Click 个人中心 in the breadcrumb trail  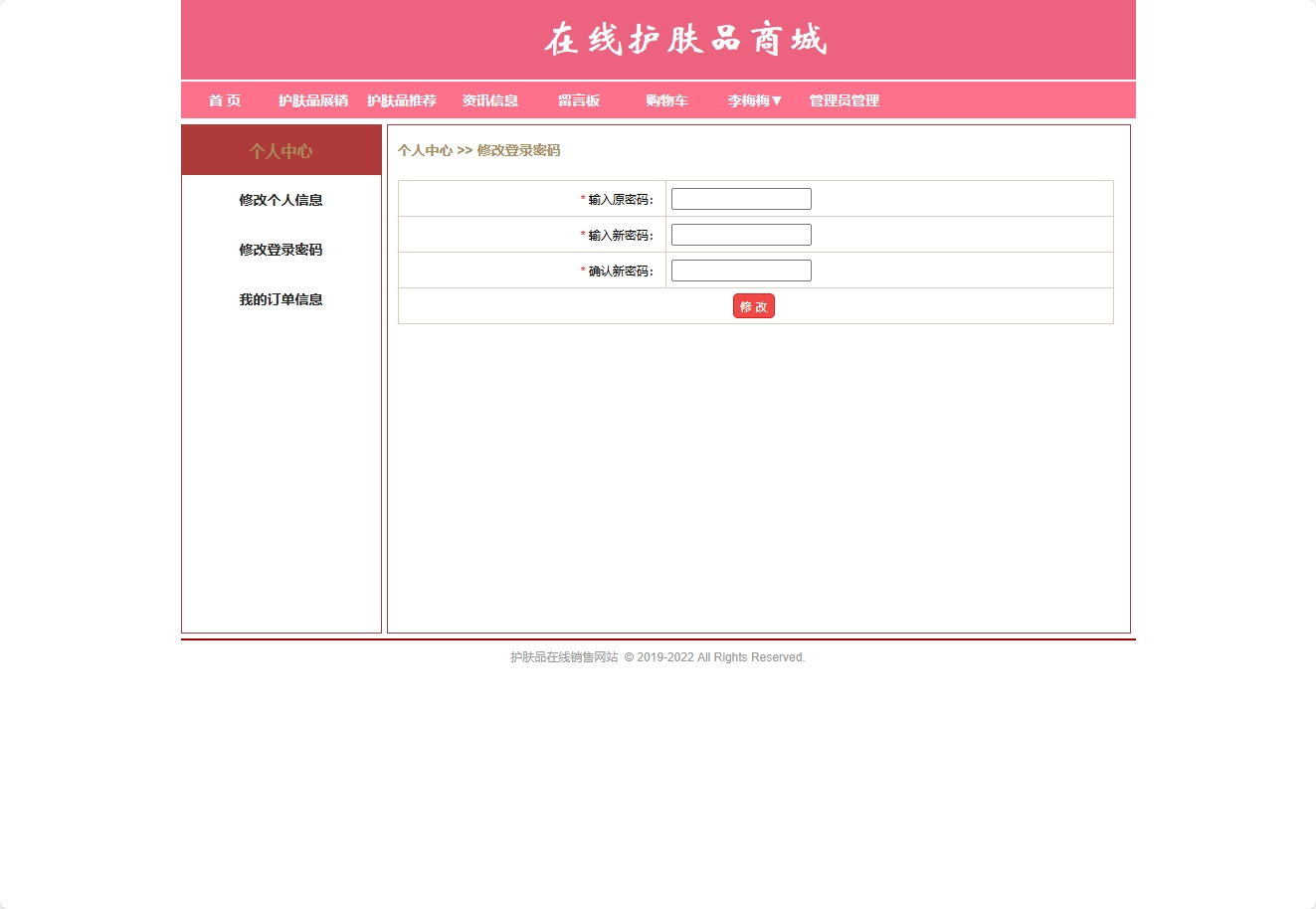tap(426, 150)
